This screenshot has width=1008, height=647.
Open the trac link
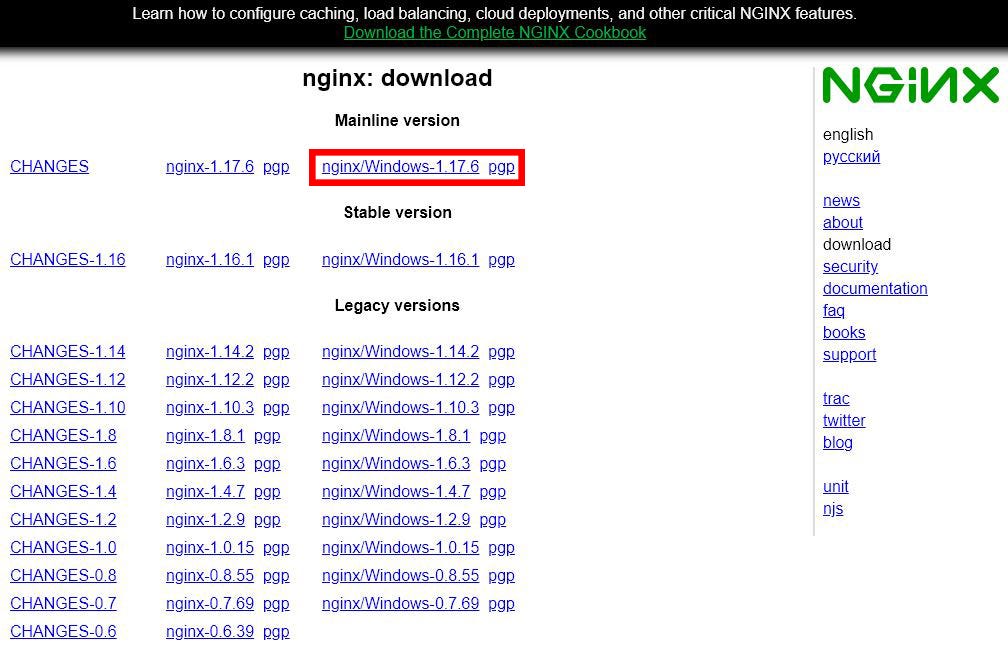(836, 399)
